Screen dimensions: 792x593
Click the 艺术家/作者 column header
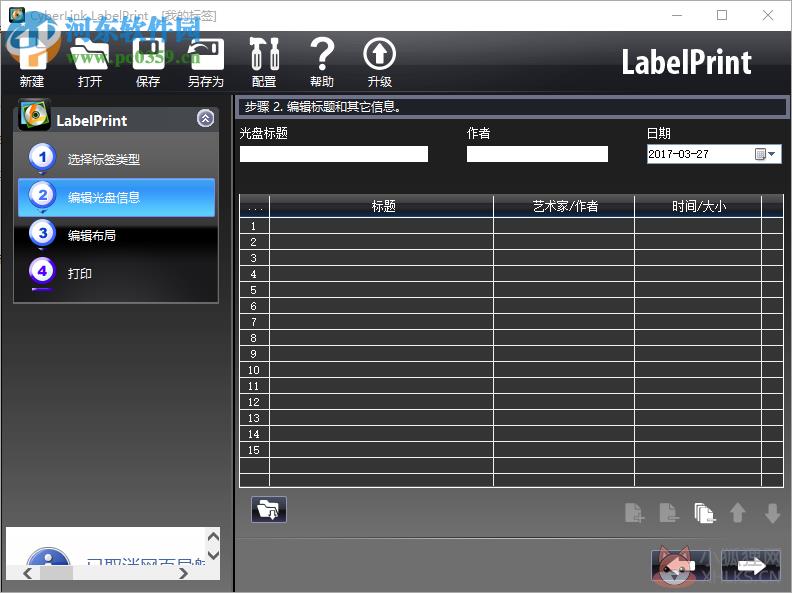pyautogui.click(x=564, y=206)
